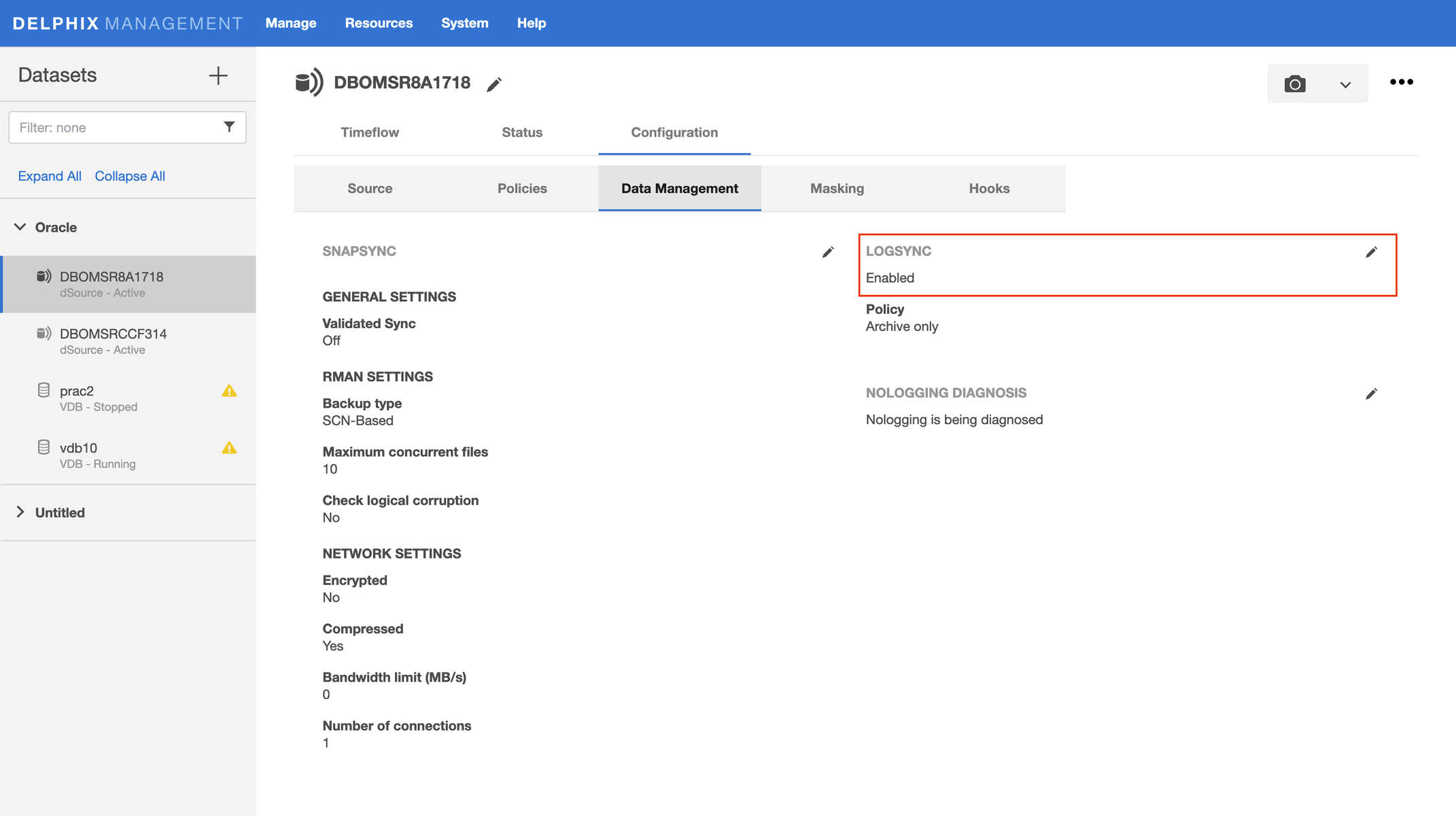1456x816 pixels.
Task: Collapse the Oracle group
Action: coord(20,227)
